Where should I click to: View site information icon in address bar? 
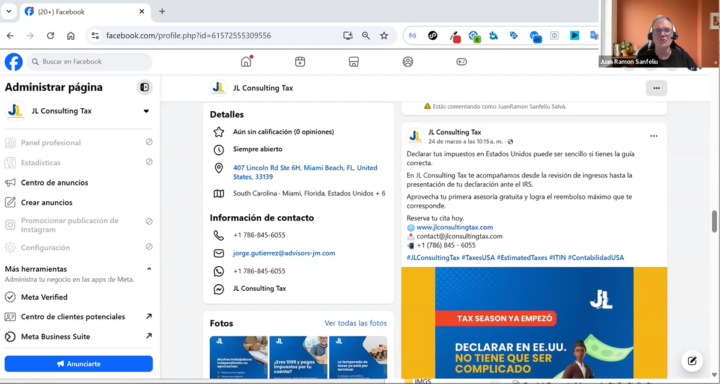coord(95,36)
